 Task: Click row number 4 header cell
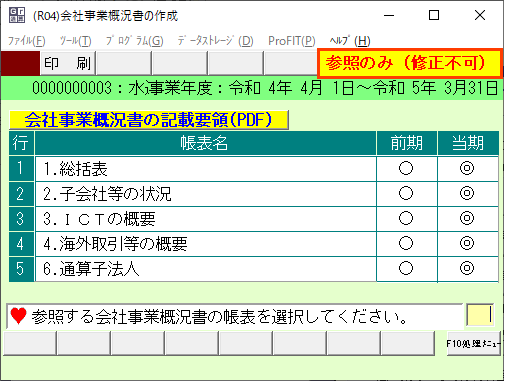[x=21, y=244]
